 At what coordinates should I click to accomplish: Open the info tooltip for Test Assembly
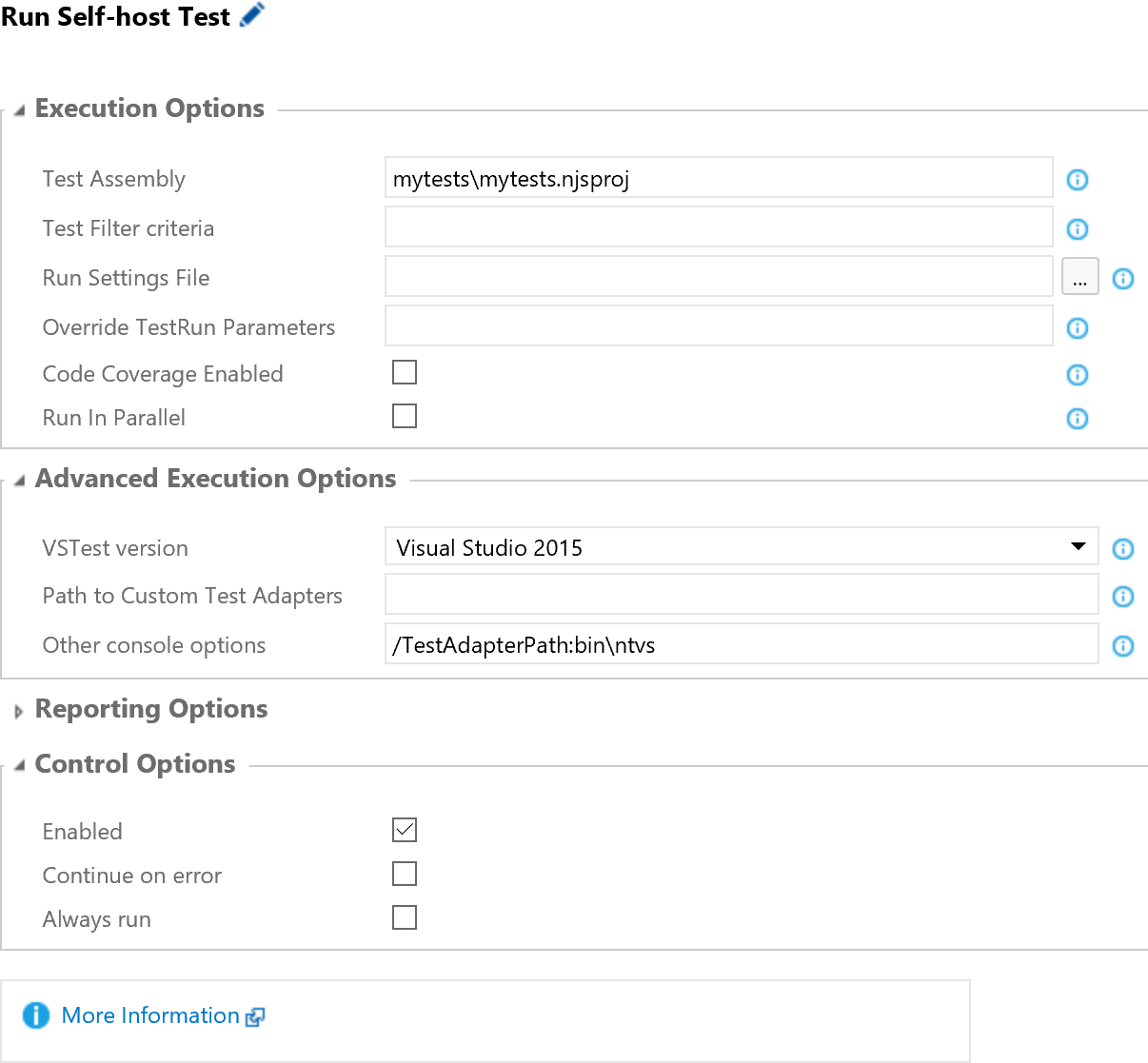point(1077,179)
